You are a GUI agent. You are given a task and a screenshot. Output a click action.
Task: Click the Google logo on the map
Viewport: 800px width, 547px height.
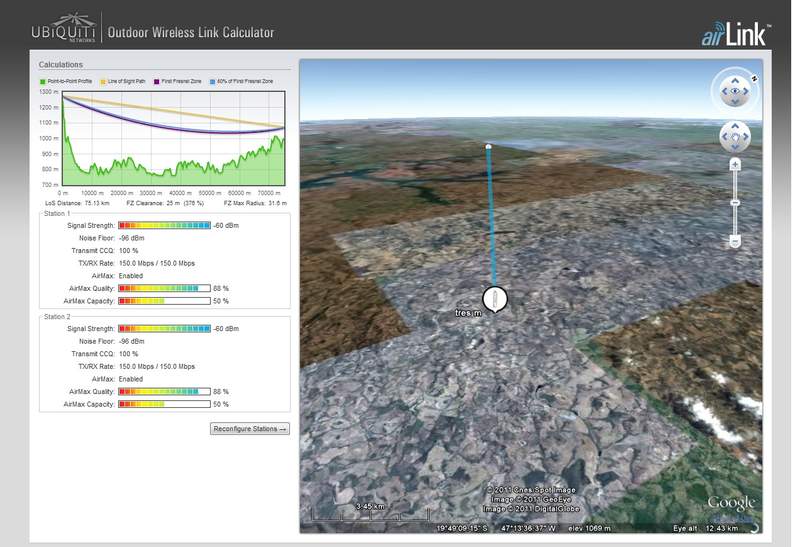pos(731,504)
